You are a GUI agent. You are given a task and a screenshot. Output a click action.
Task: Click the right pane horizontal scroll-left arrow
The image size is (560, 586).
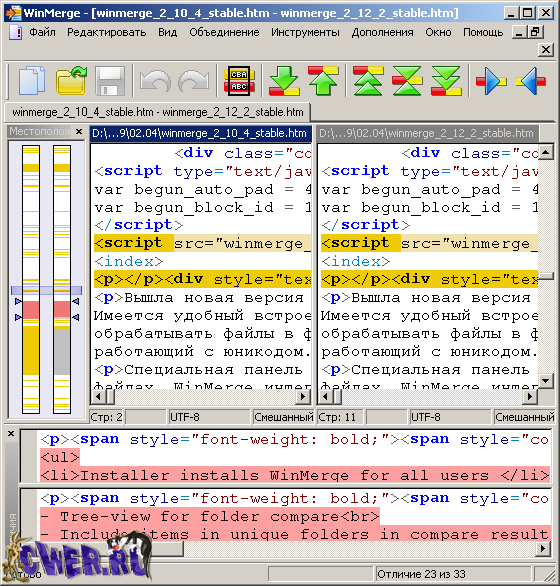point(325,397)
